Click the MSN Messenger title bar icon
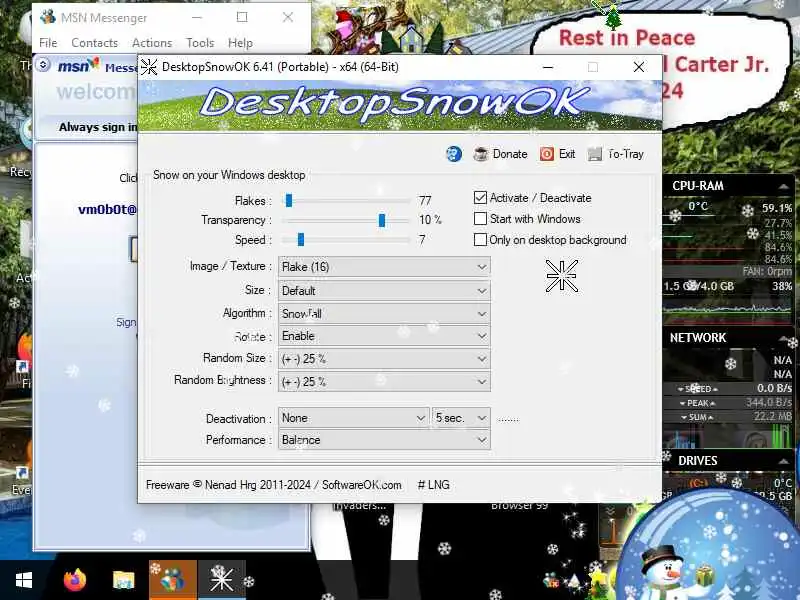The width and height of the screenshot is (800, 600). (47, 17)
